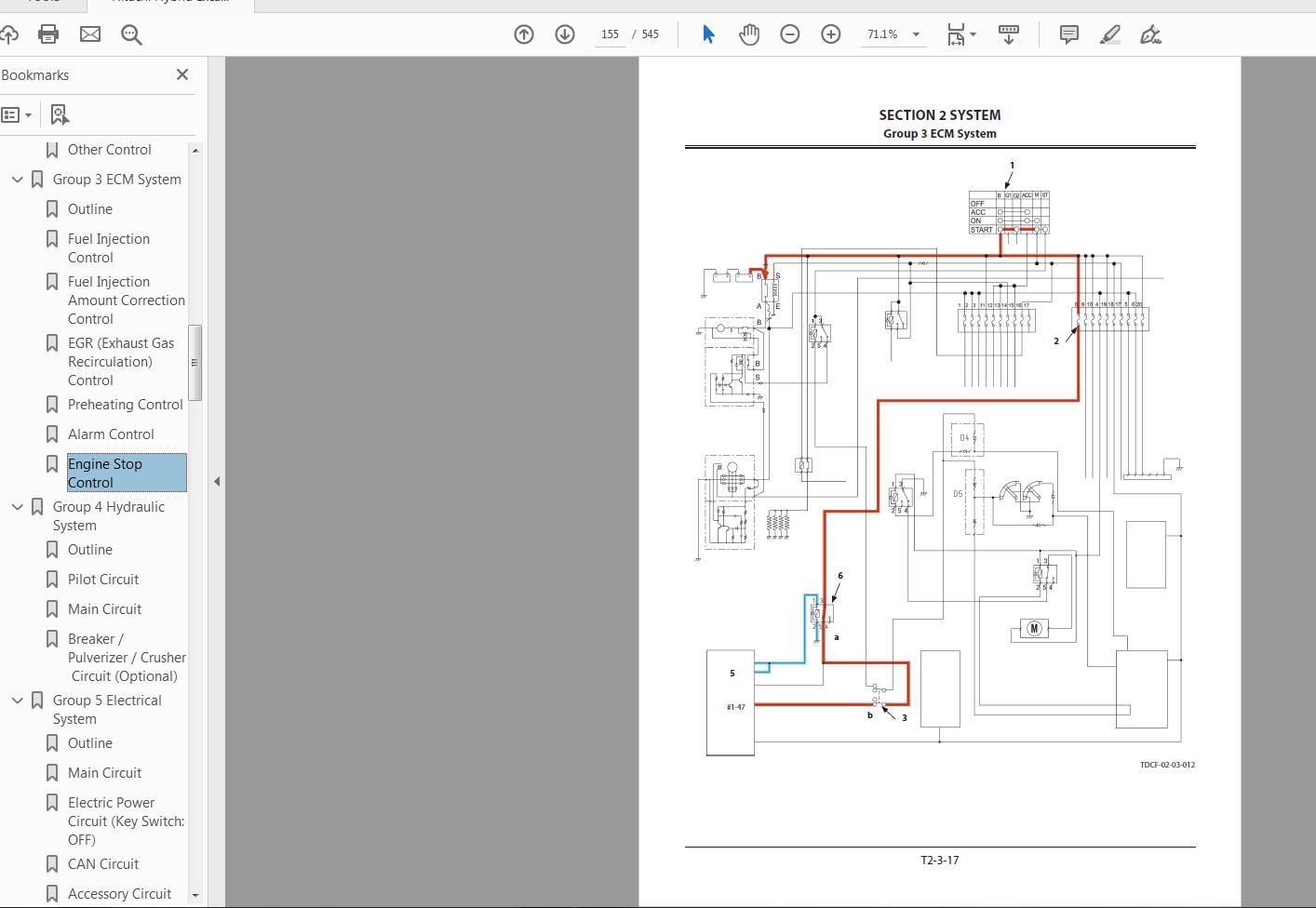This screenshot has height=908, width=1316.
Task: Open the email document icon
Action: 89,34
